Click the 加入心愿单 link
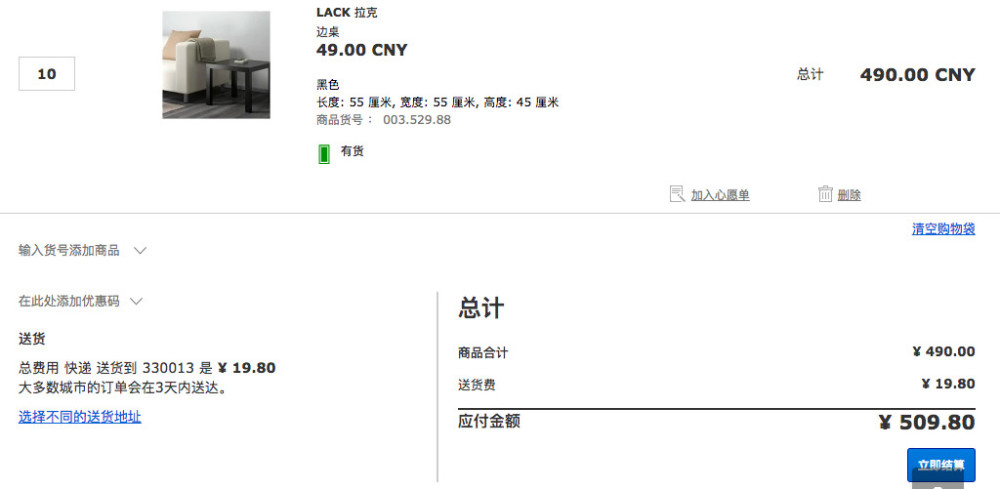Screen dimensions: 1000x489 coord(720,195)
